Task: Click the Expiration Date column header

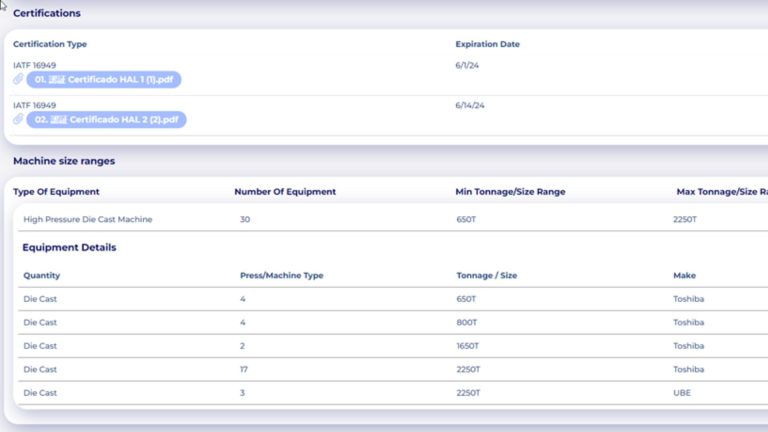Action: (487, 44)
